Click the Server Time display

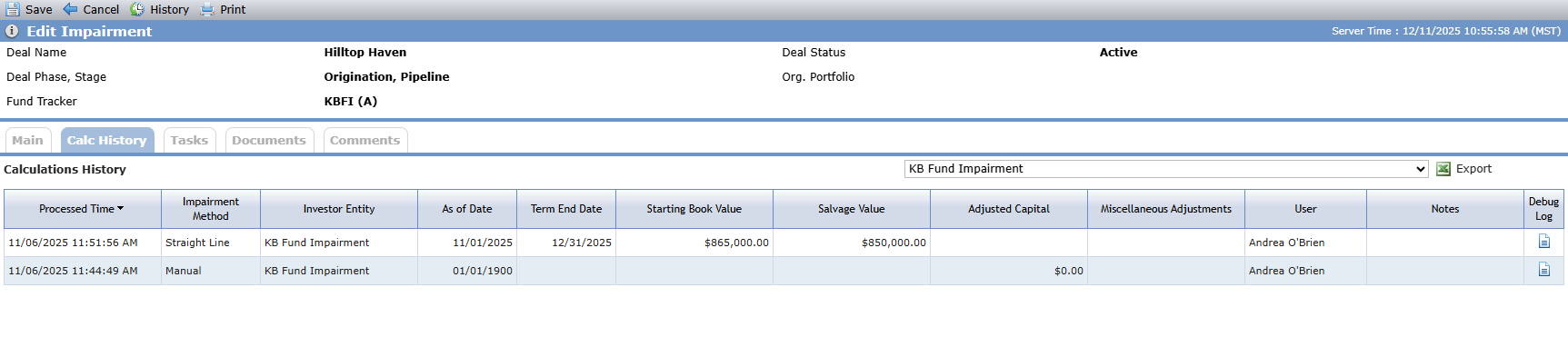pos(1446,31)
